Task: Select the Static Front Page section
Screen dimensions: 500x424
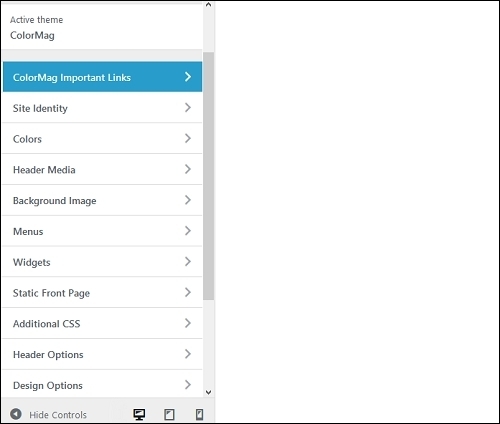Action: (x=102, y=293)
